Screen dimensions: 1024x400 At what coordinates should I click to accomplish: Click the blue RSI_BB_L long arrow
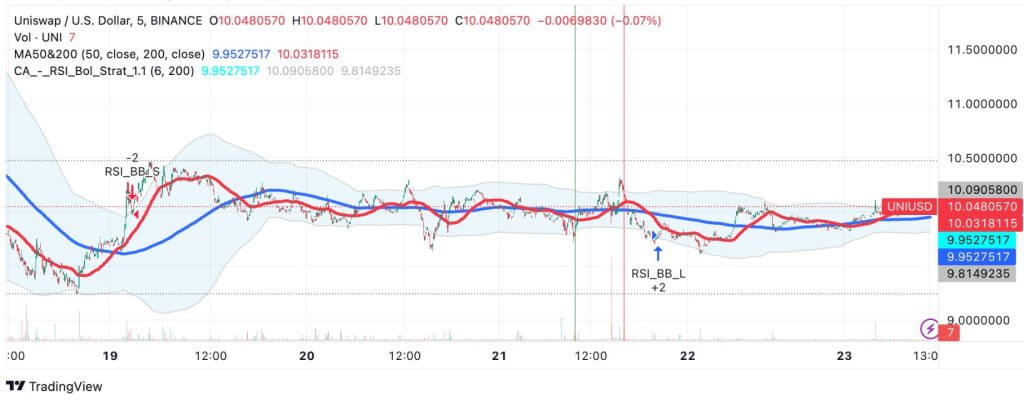[x=657, y=253]
